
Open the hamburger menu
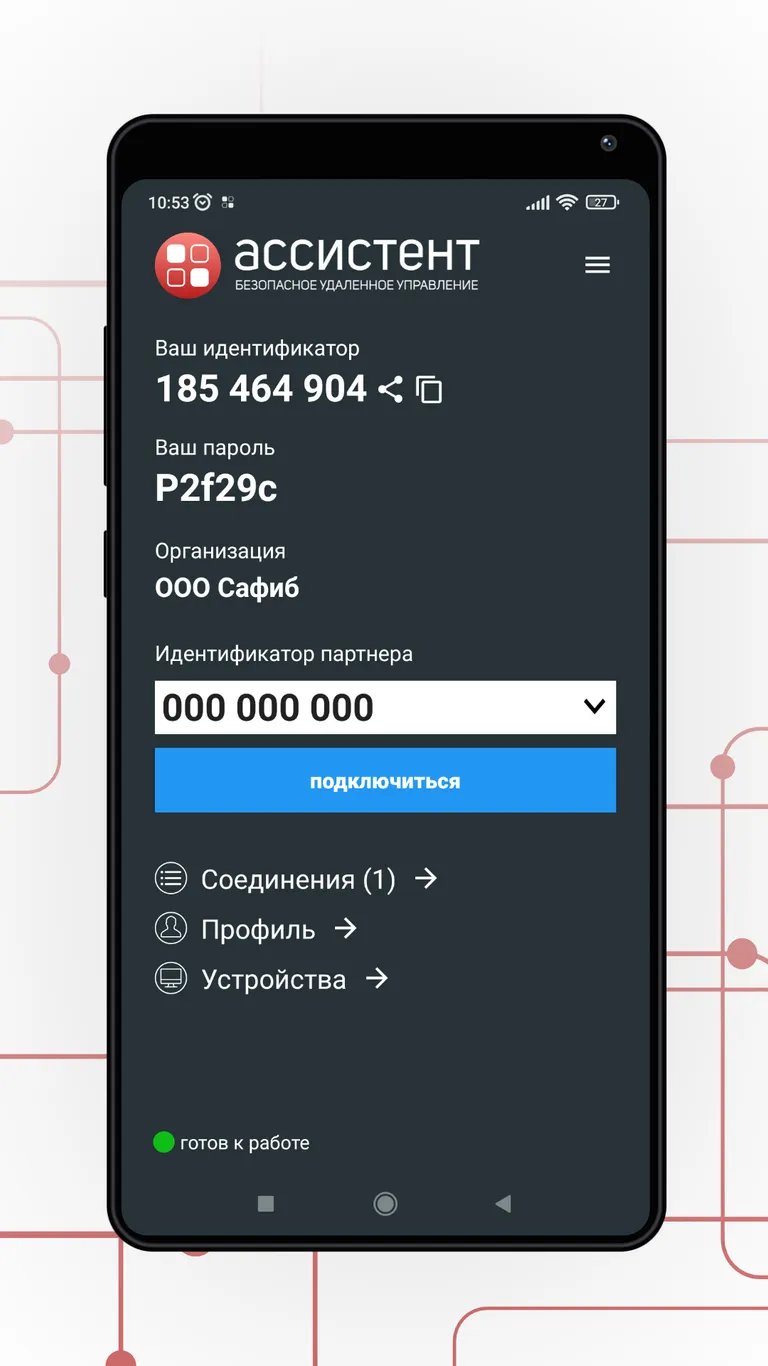(x=597, y=265)
